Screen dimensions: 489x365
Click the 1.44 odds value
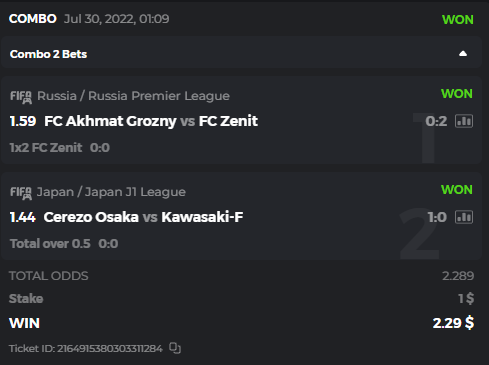[23, 217]
